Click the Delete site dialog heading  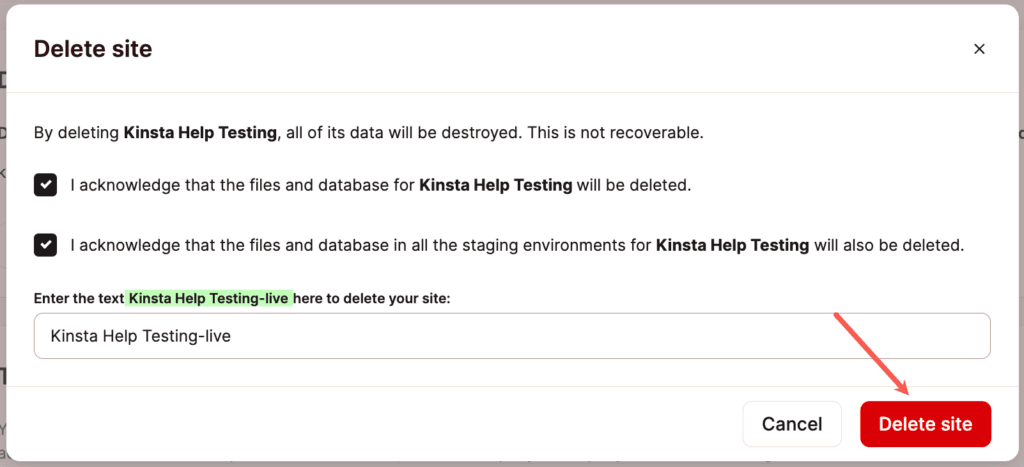tap(93, 49)
